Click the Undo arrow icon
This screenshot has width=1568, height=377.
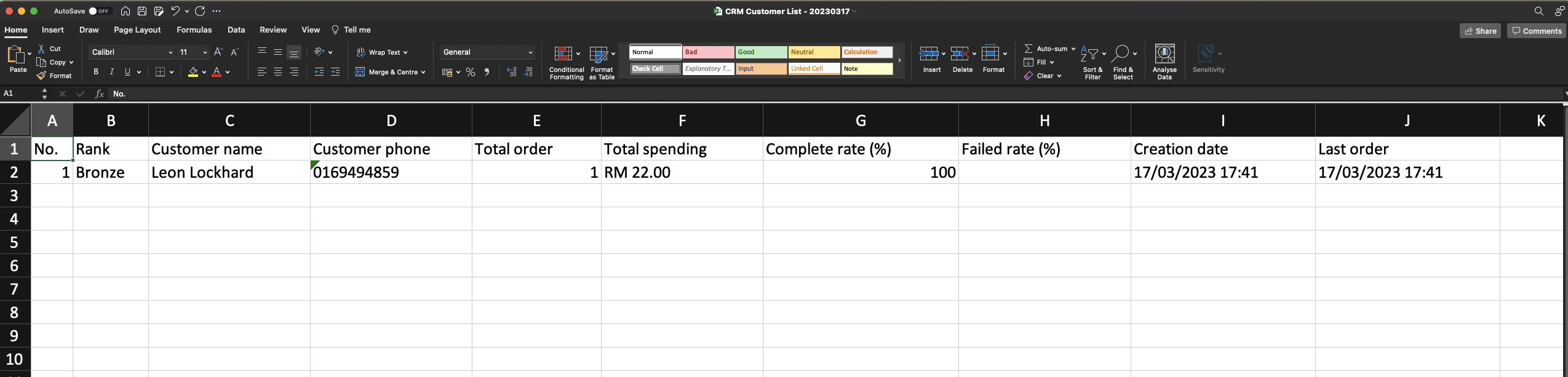(175, 11)
